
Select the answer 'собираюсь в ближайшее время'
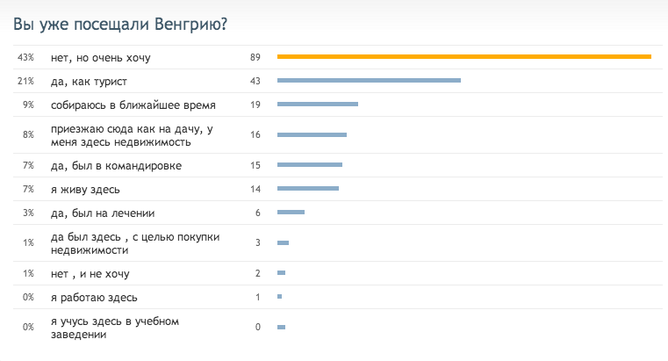[x=133, y=105]
